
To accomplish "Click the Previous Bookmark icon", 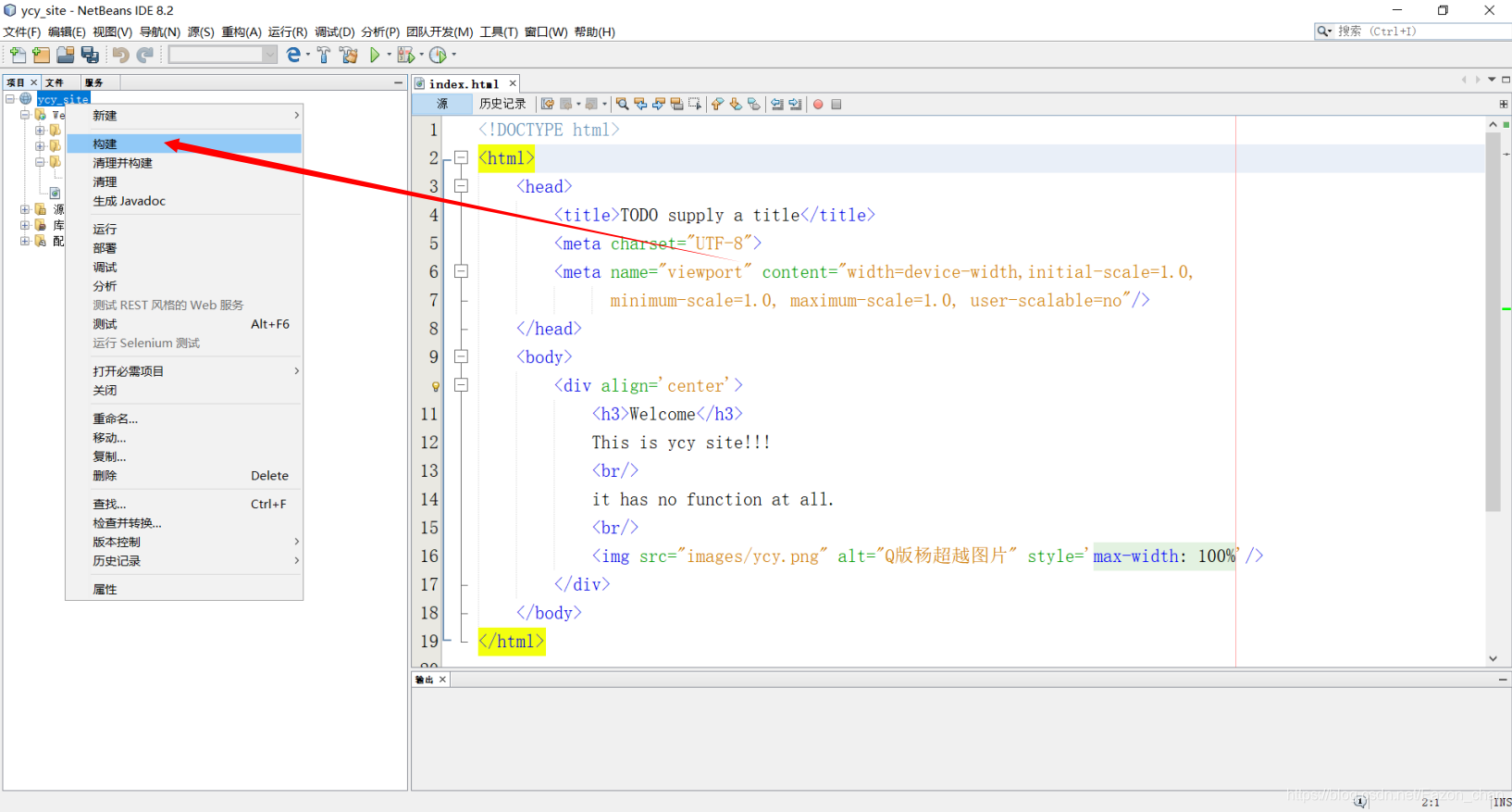I will 717,105.
